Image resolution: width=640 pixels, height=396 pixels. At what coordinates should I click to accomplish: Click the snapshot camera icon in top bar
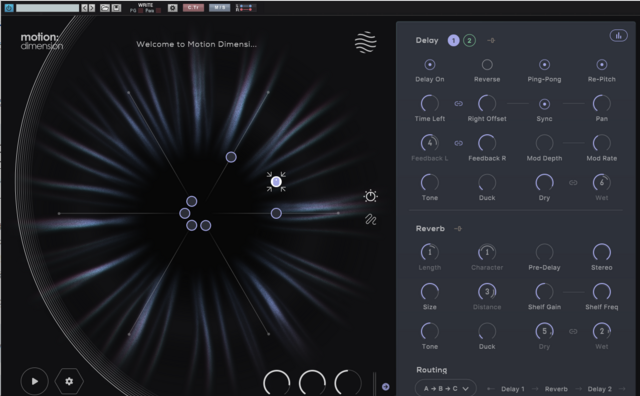click(173, 8)
